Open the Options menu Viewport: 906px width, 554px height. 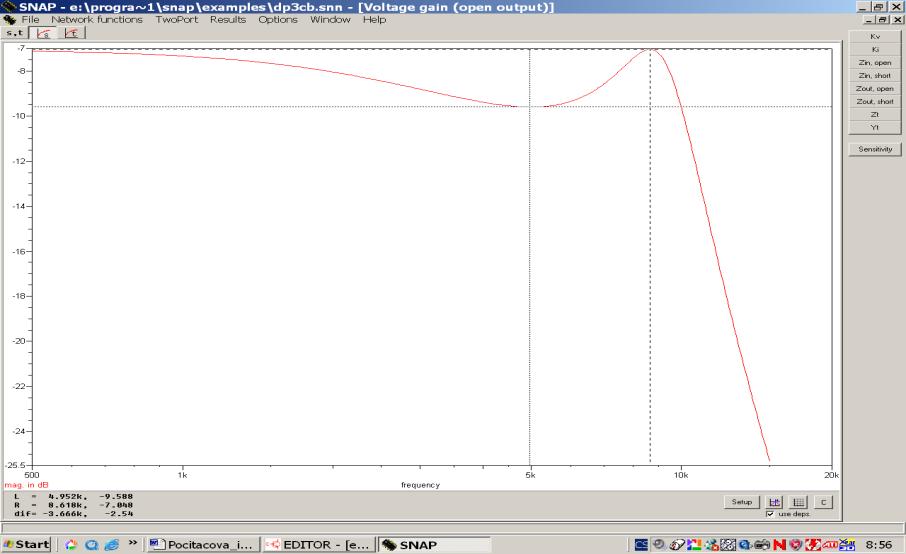pos(278,20)
